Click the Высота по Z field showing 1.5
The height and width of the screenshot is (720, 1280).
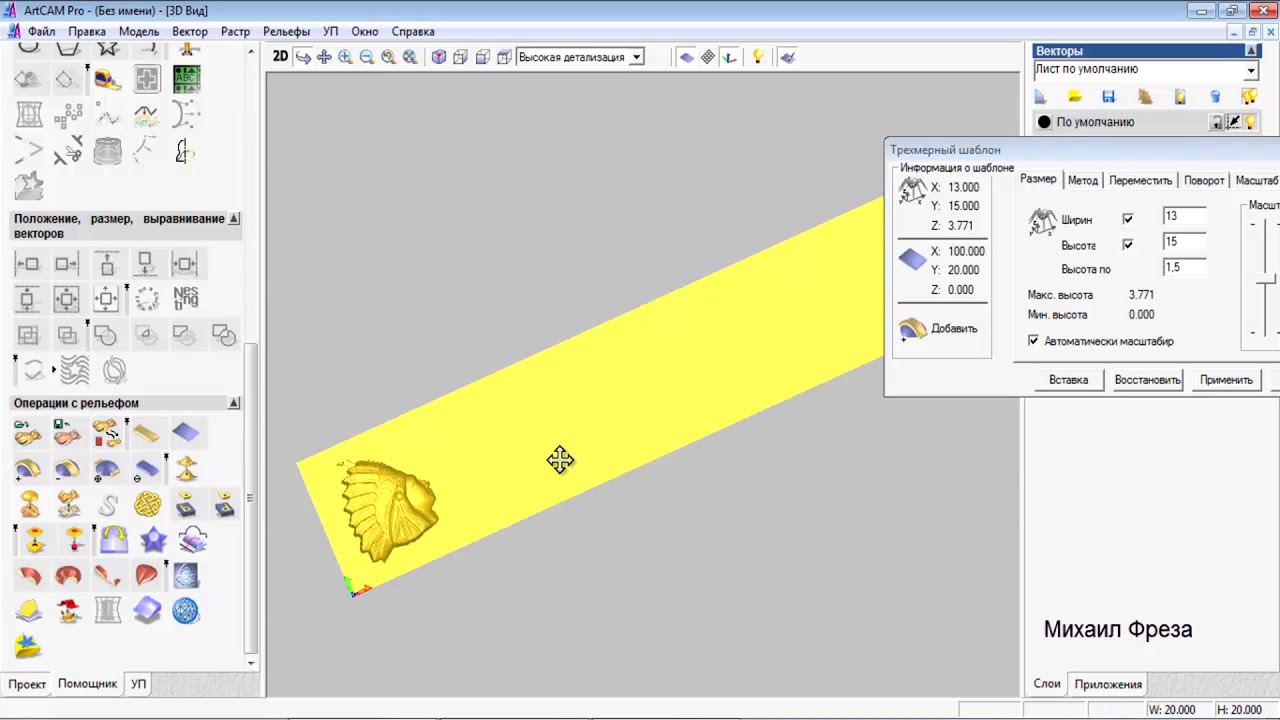(x=1184, y=268)
